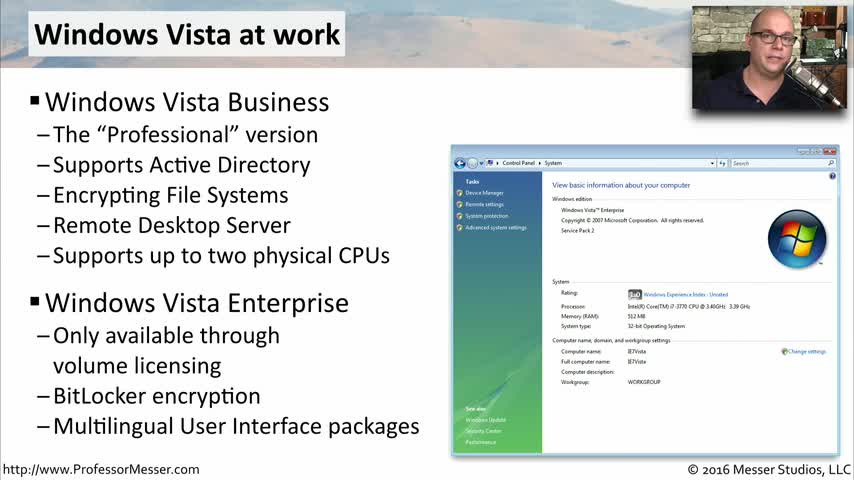Click the 512 MB memory value

click(x=636, y=316)
